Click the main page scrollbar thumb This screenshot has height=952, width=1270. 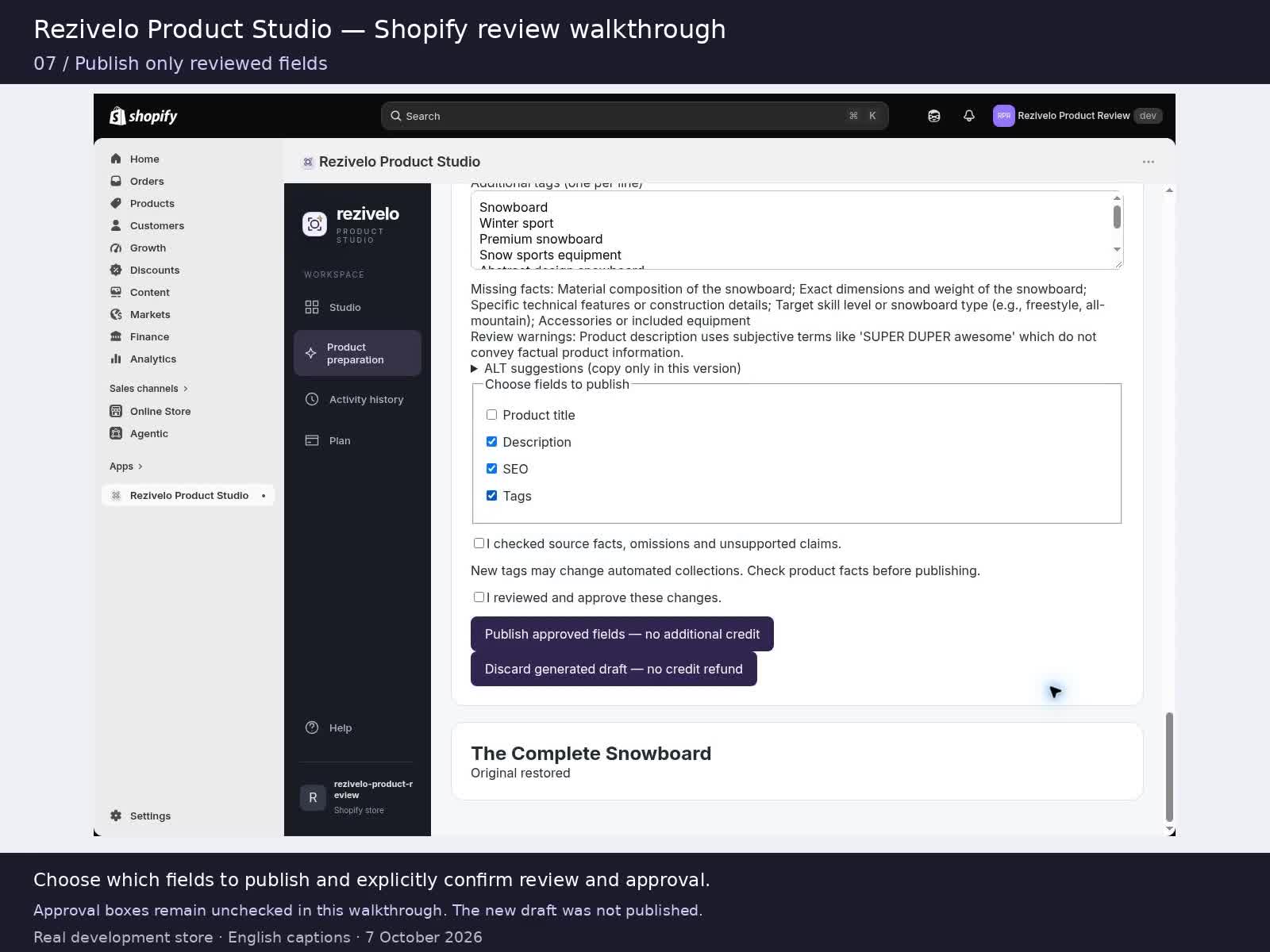point(1169,766)
